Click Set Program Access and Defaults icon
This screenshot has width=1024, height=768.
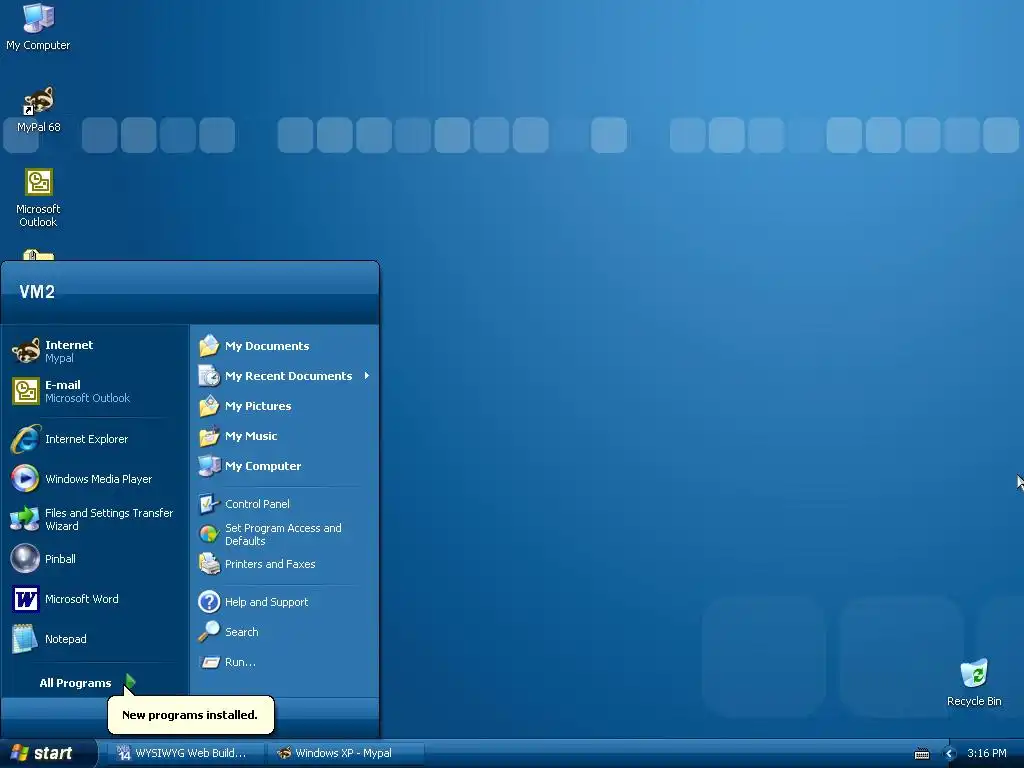(209, 534)
